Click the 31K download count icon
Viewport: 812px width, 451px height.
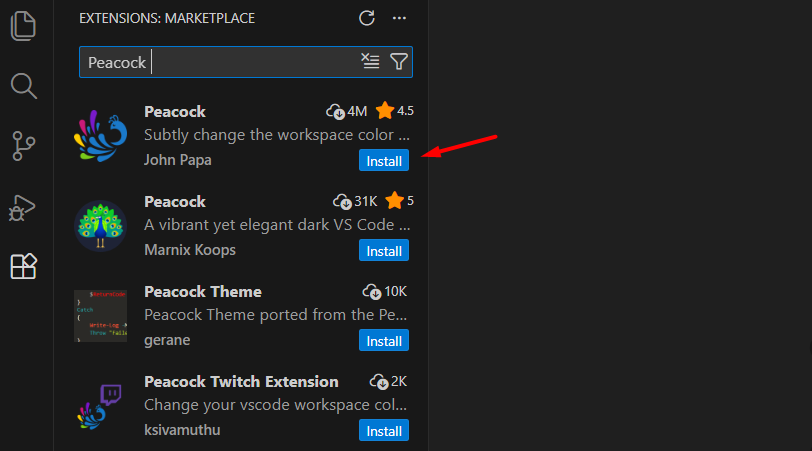(343, 201)
